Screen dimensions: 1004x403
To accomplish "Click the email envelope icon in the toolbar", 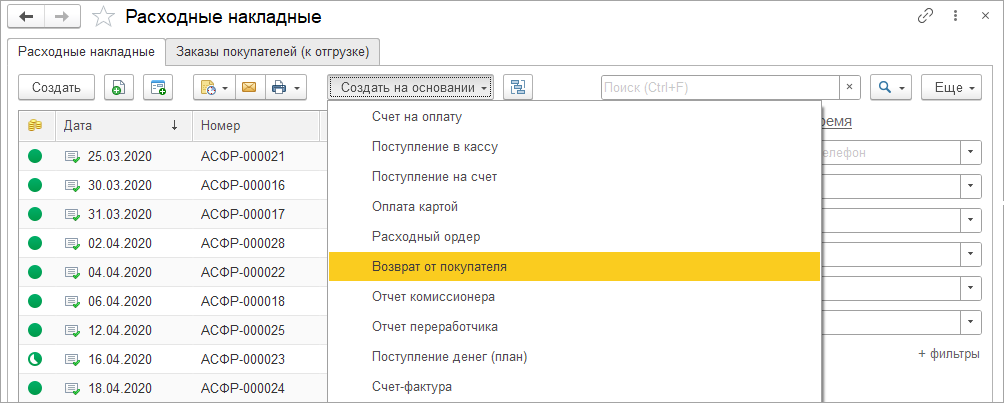I will pos(249,88).
